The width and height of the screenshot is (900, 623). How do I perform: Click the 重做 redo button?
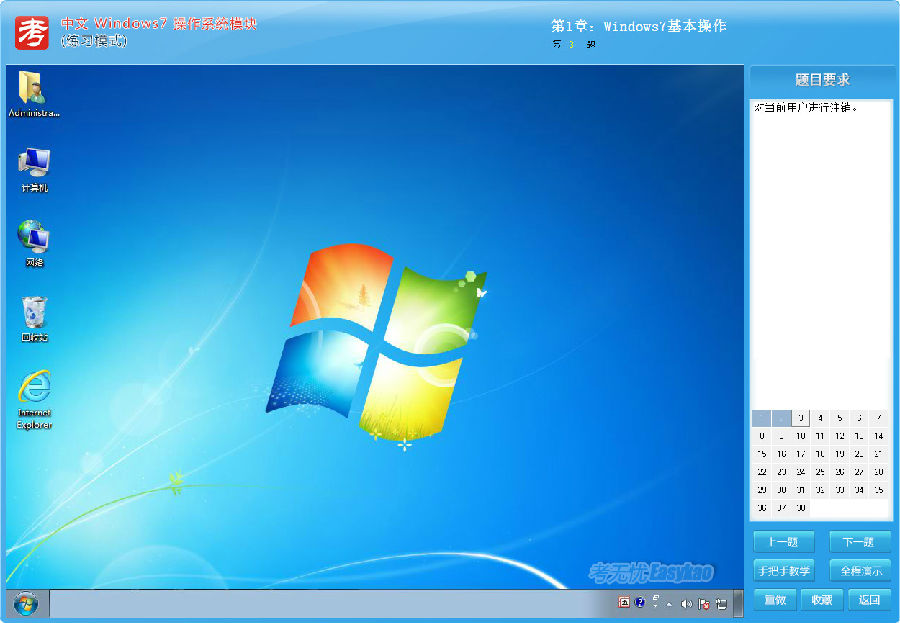[x=775, y=600]
